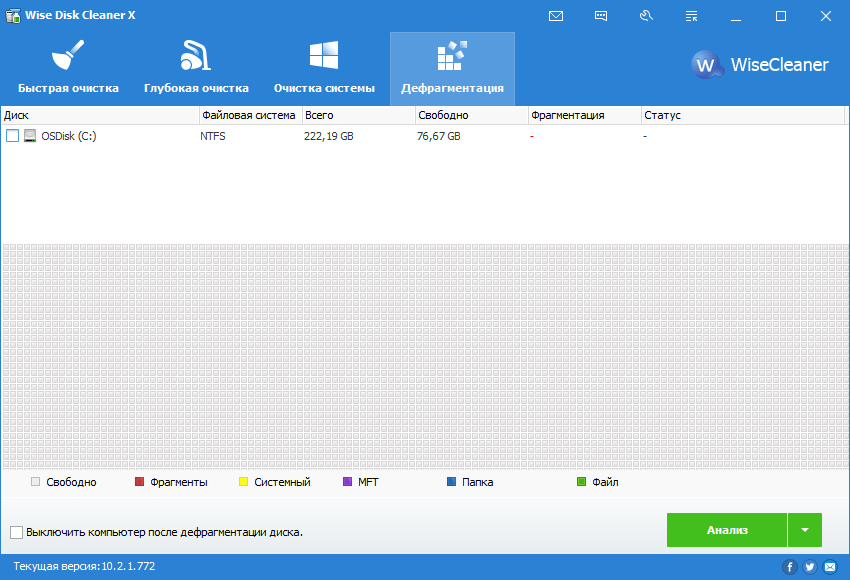This screenshot has width=850, height=580.
Task: Click the vacuum Deep Clean icon
Action: tap(196, 55)
